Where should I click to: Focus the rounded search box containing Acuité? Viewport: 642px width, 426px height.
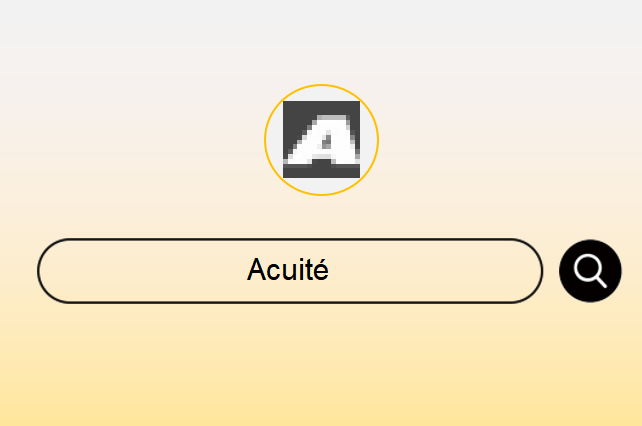pyautogui.click(x=290, y=271)
